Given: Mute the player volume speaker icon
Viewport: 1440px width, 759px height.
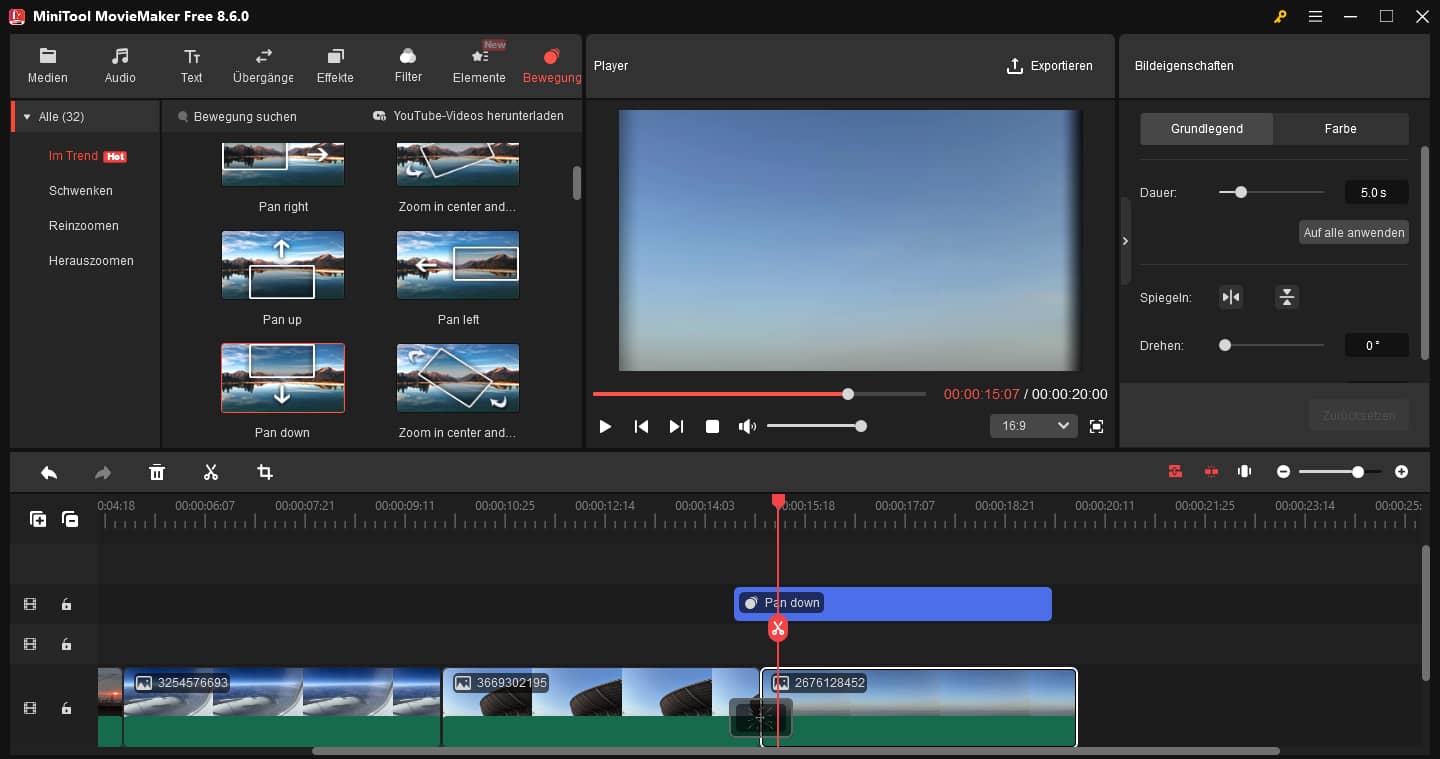Looking at the screenshot, I should click(x=746, y=426).
